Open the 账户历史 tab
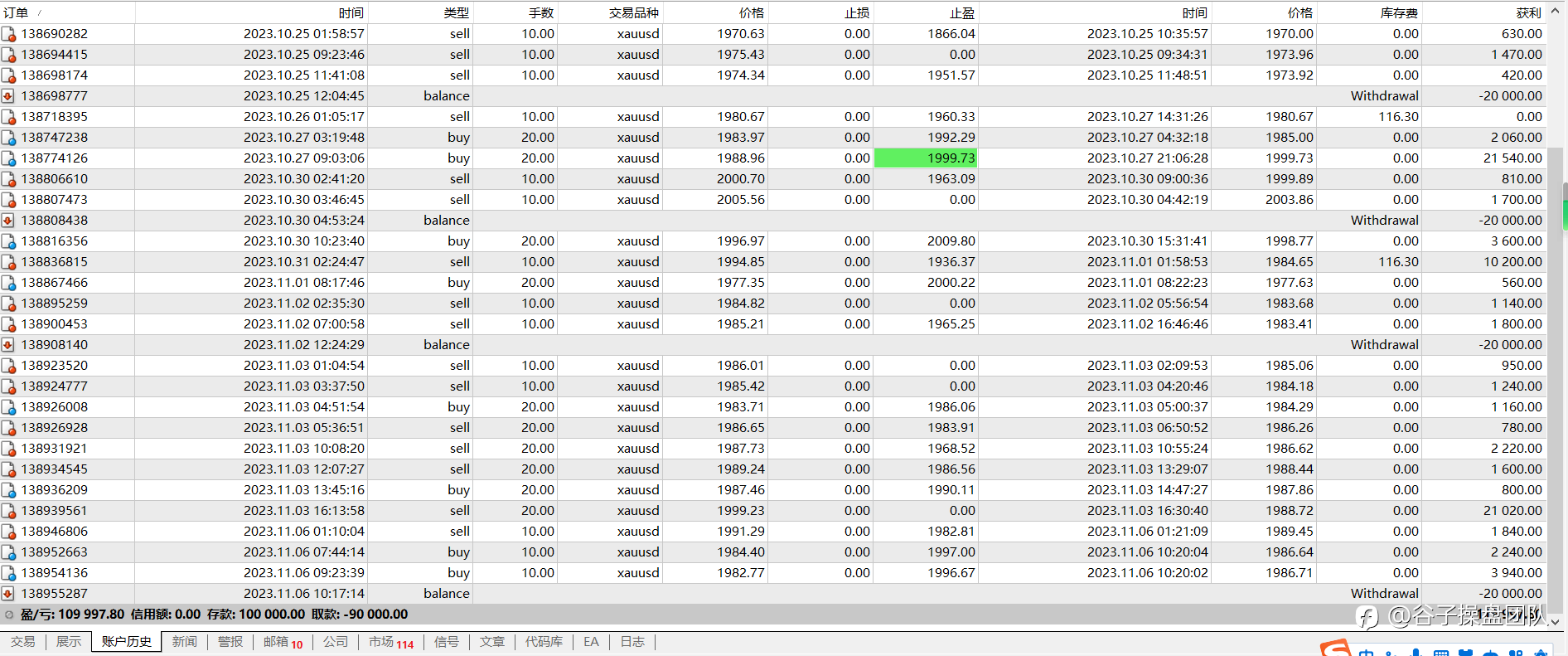This screenshot has width=1568, height=656. 127,642
